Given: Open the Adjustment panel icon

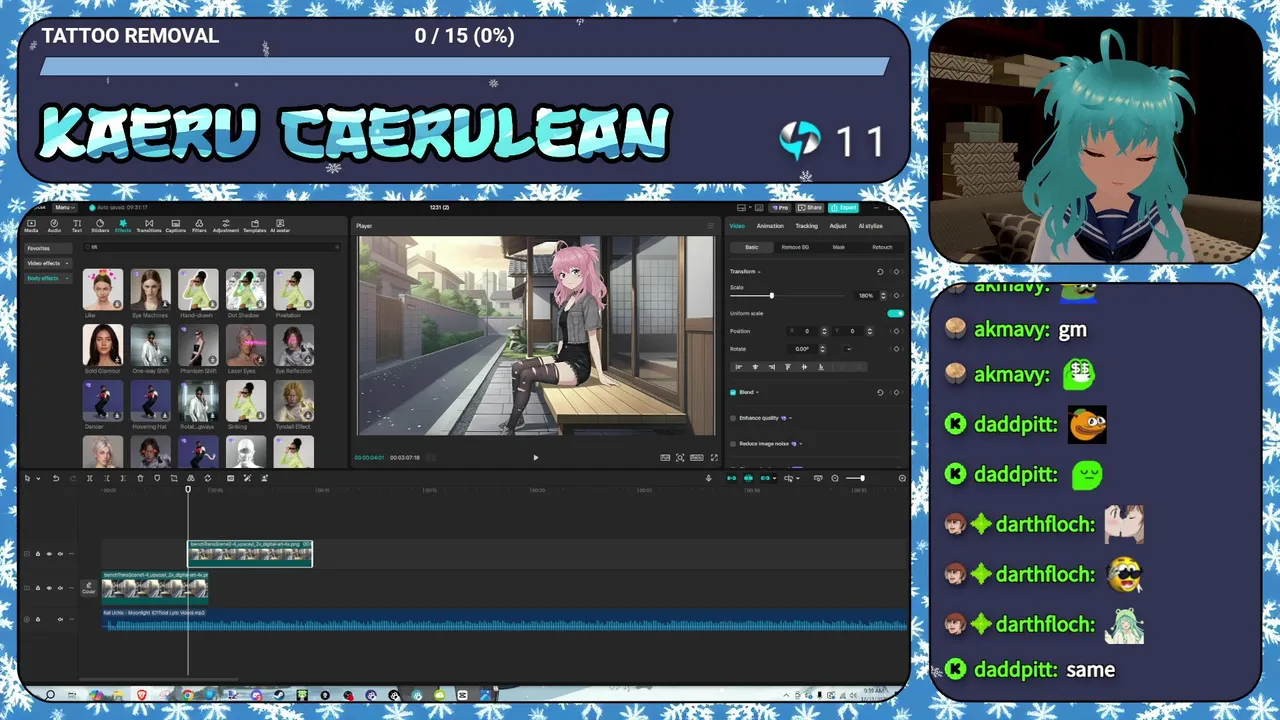Looking at the screenshot, I should [226, 226].
